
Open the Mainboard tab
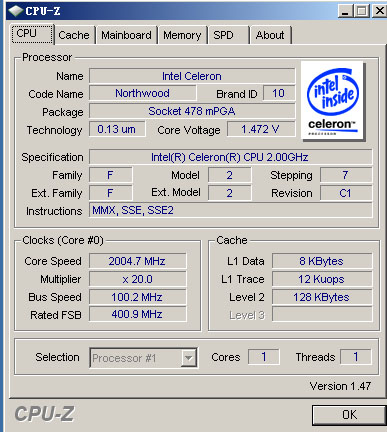point(126,35)
